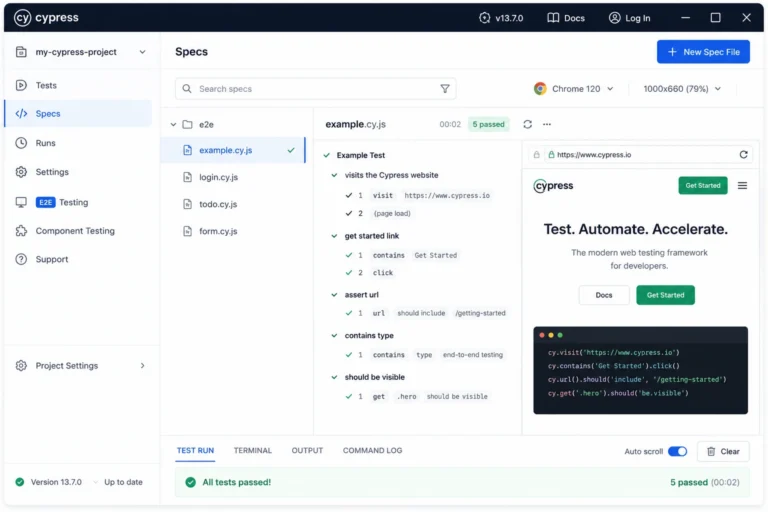Collapse the get started link test
Screen dimensions: 768x512
tap(334, 236)
